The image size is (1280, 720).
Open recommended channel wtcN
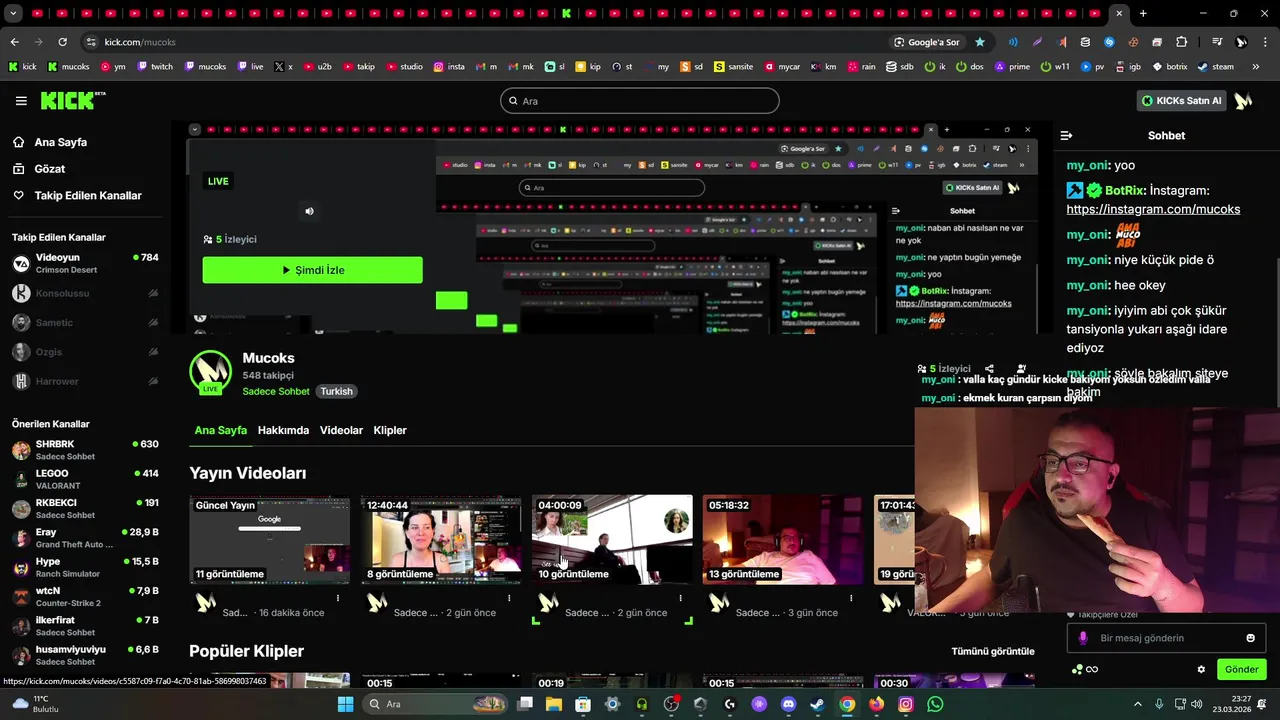pyautogui.click(x=85, y=596)
